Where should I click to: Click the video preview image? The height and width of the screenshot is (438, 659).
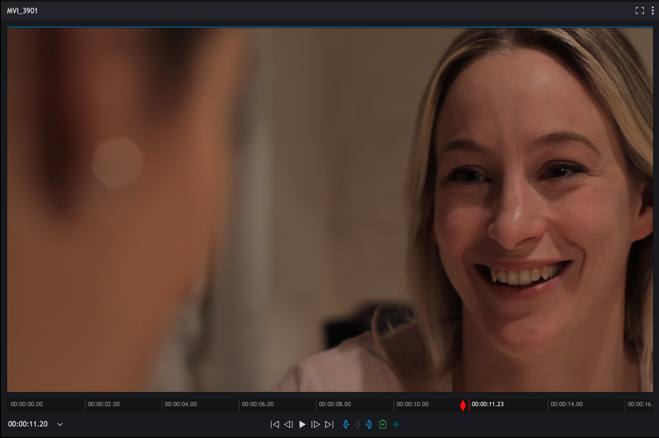[329, 209]
